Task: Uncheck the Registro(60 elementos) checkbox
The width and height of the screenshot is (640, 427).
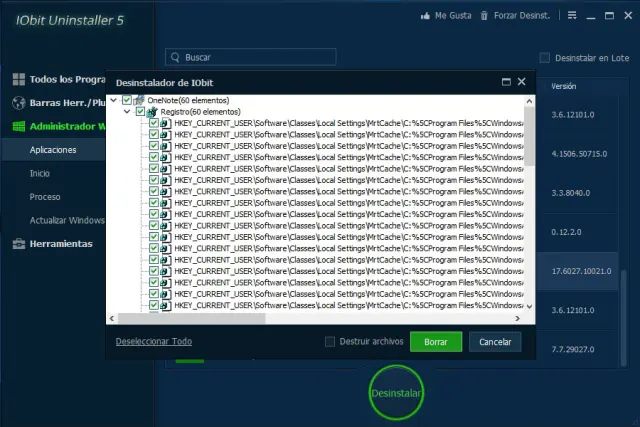Action: pos(141,113)
